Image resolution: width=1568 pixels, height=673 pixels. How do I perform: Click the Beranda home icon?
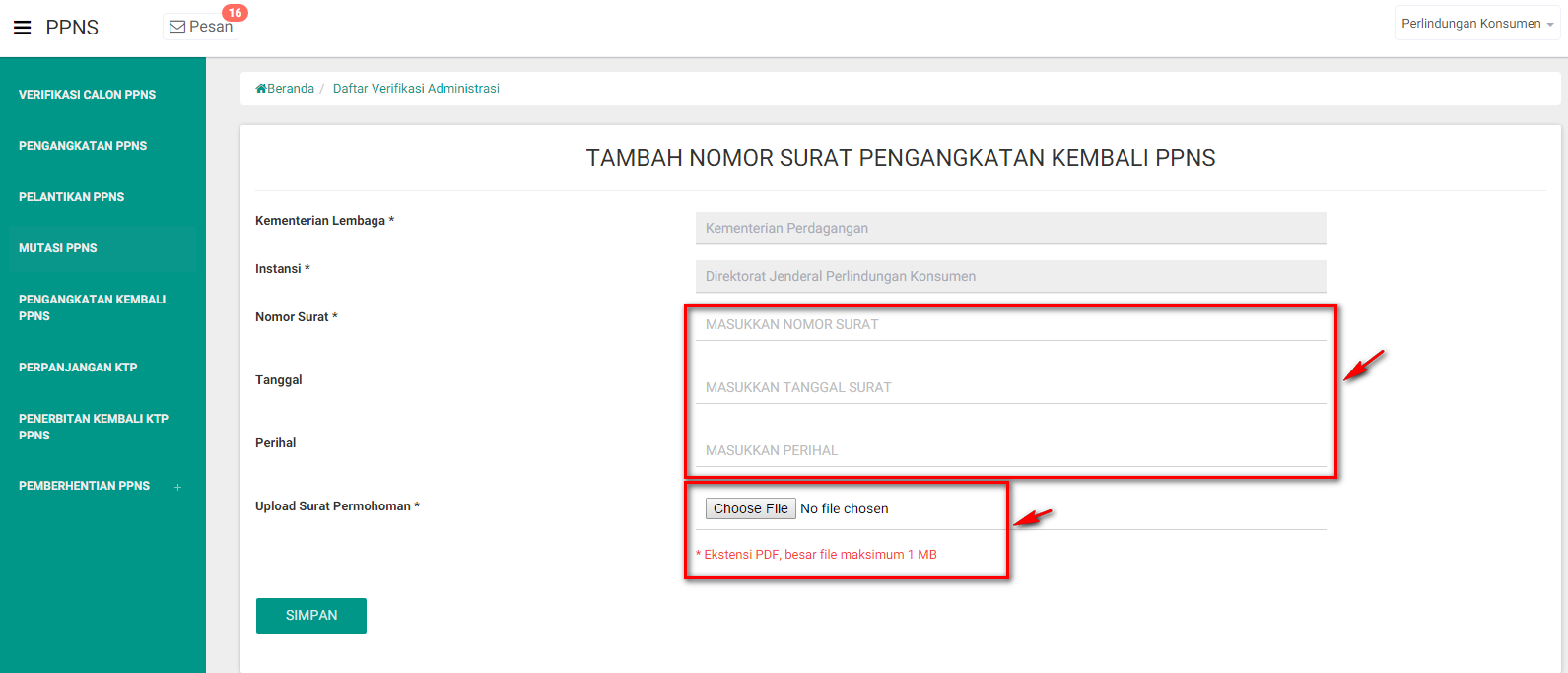[261, 89]
